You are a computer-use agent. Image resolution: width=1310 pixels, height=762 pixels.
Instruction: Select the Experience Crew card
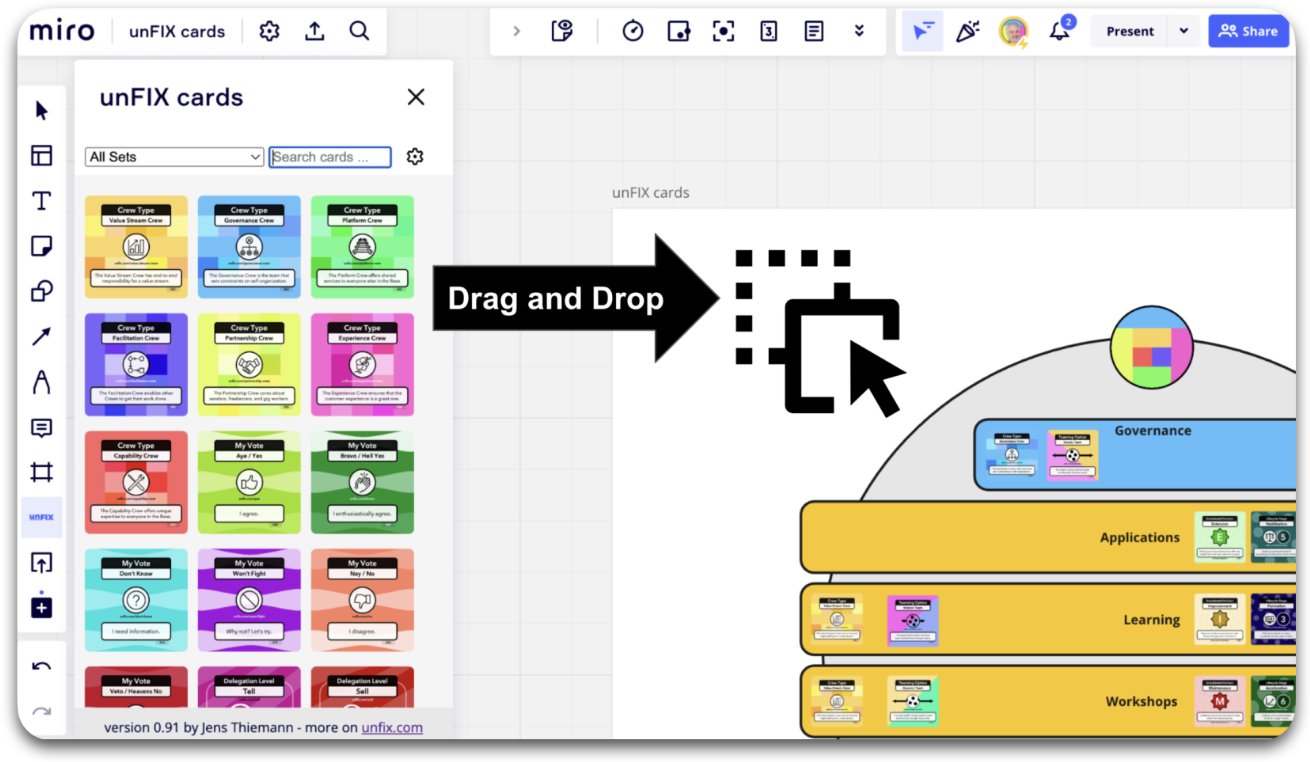pos(362,364)
